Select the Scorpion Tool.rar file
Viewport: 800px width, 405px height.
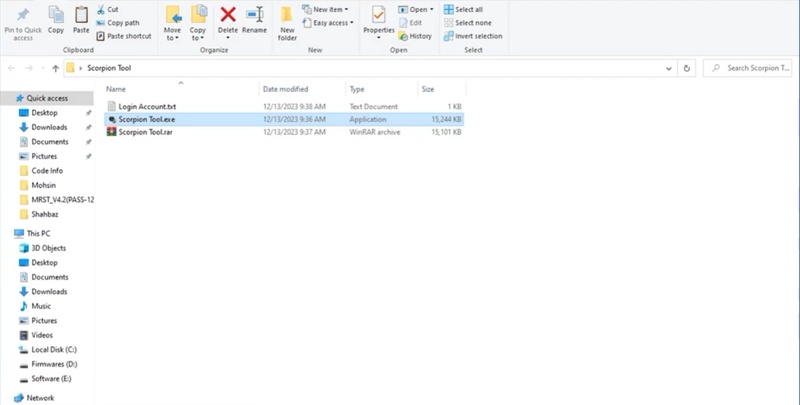pos(284,132)
